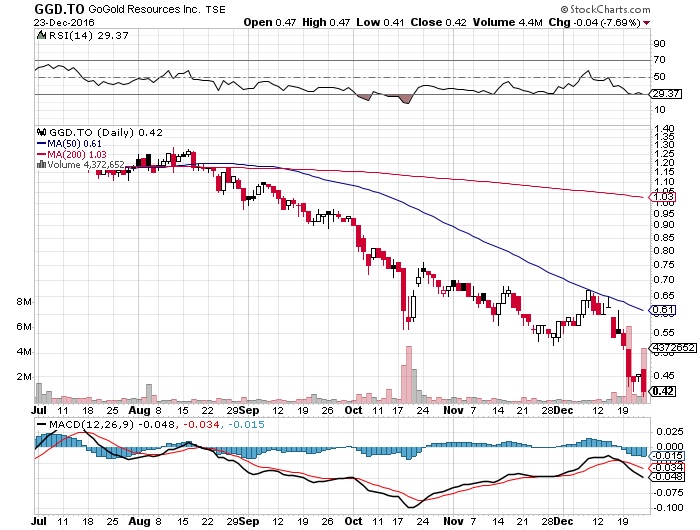Click Oct on the axis under the volume bars
Viewport: 700px width, 530px height.
[354, 410]
